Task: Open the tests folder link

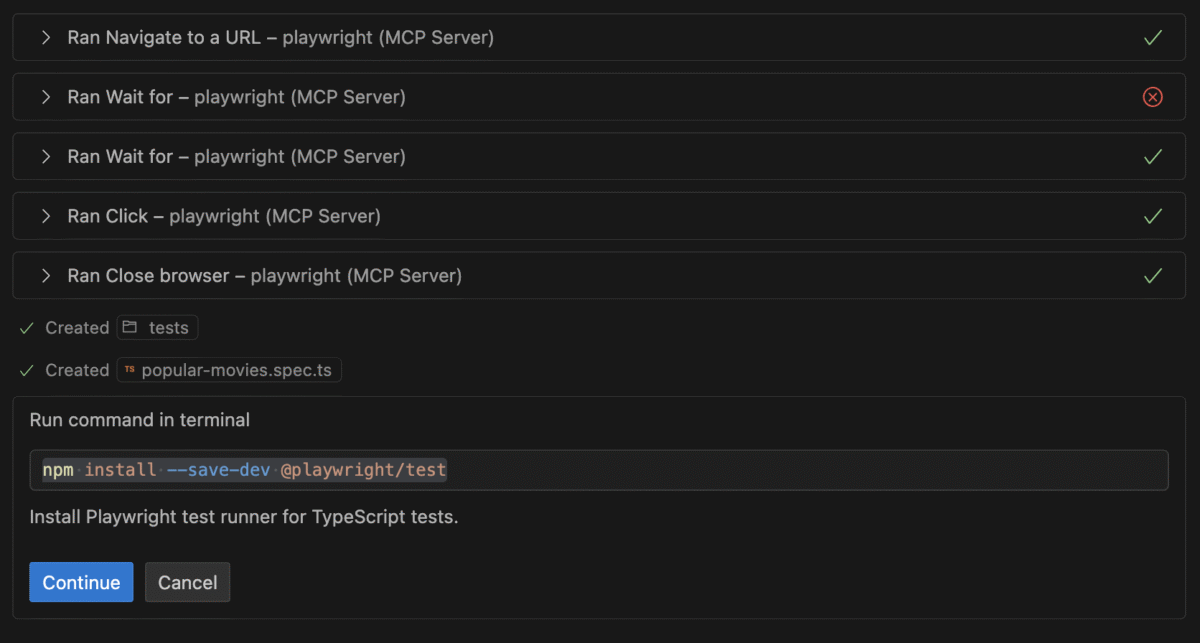Action: [x=158, y=328]
